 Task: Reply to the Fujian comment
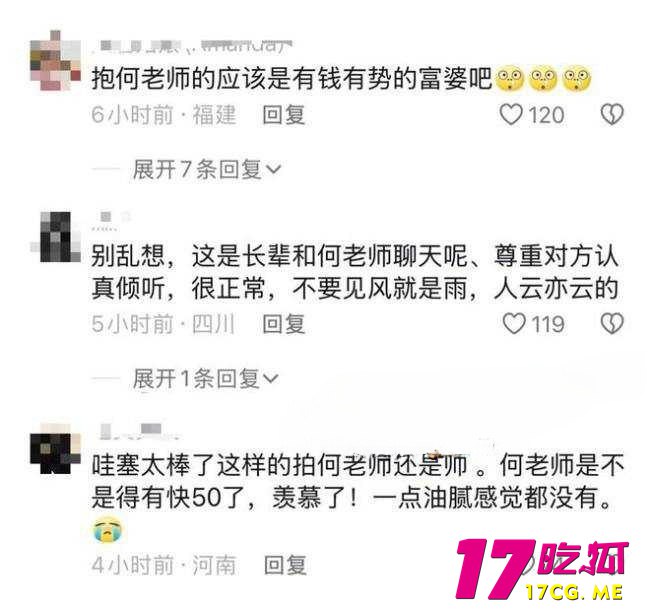point(284,115)
